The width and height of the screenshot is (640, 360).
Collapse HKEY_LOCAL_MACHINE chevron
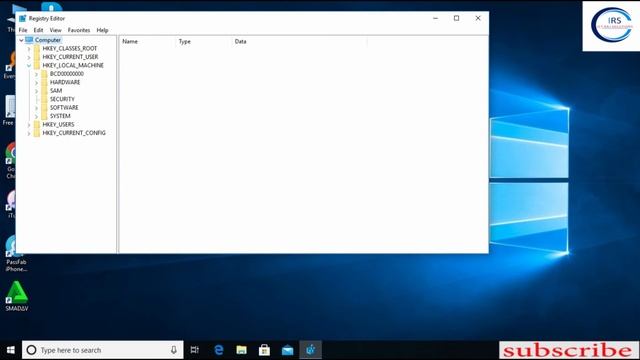pos(29,65)
